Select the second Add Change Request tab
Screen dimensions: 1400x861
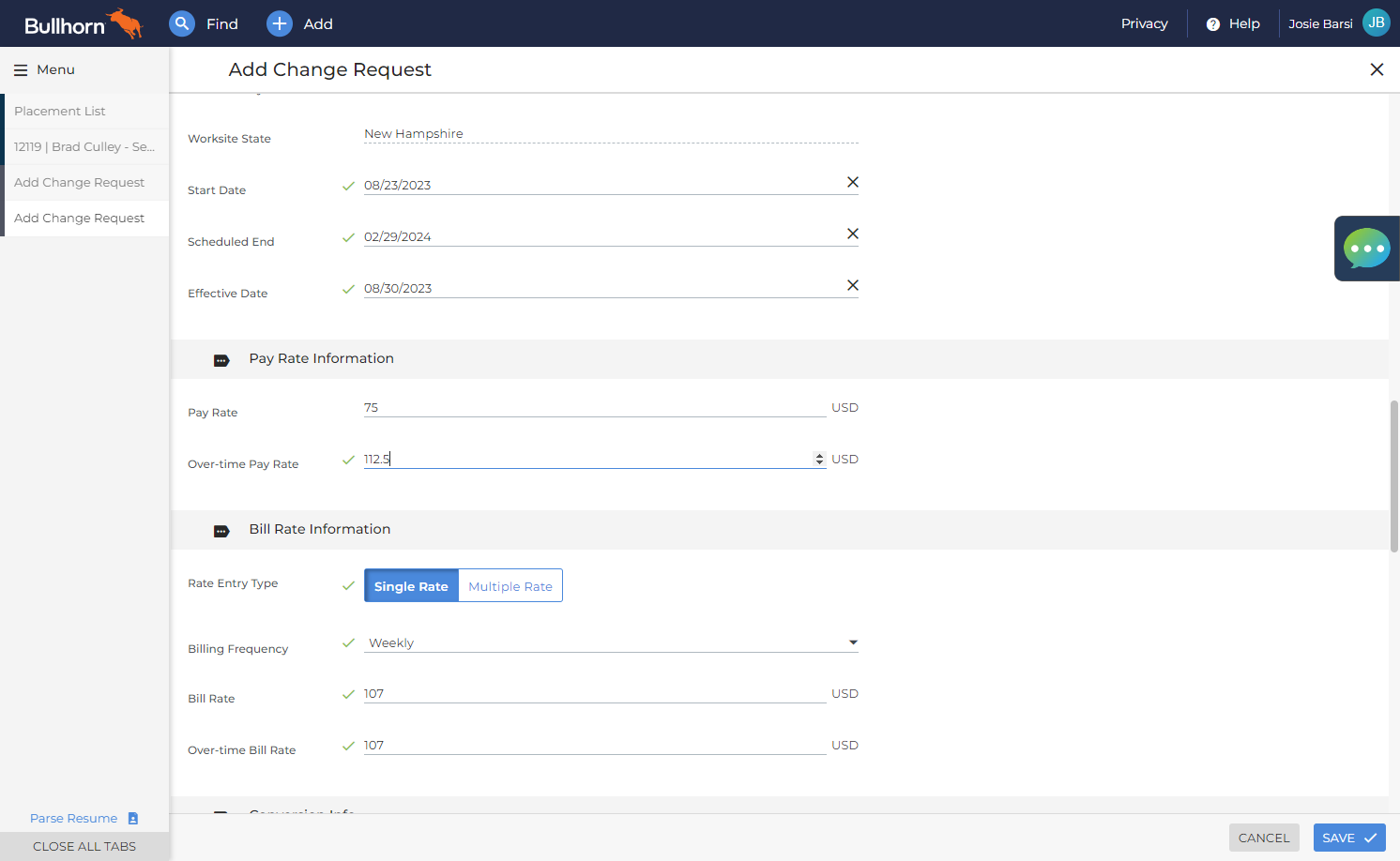tap(84, 219)
